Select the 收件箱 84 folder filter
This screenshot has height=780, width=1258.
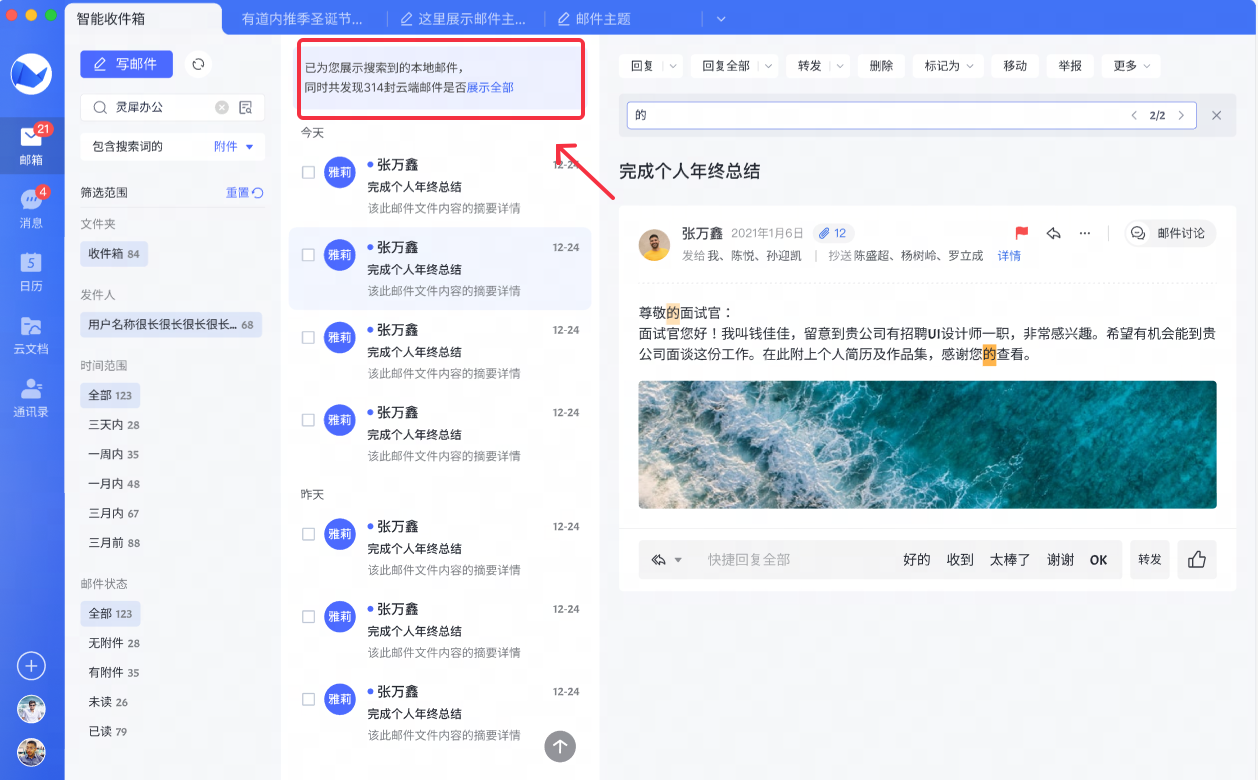click(114, 254)
